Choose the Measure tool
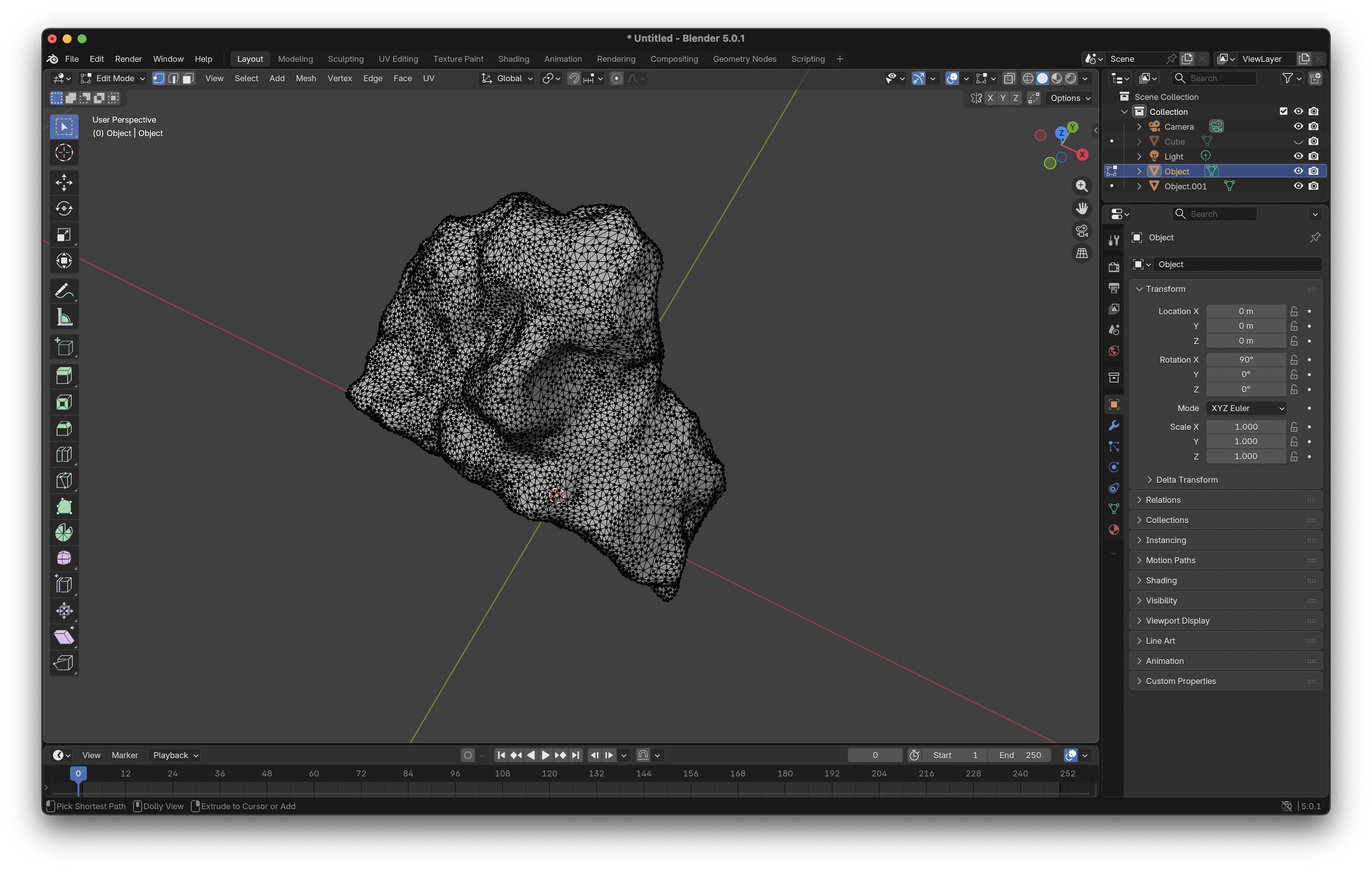 pos(64,317)
